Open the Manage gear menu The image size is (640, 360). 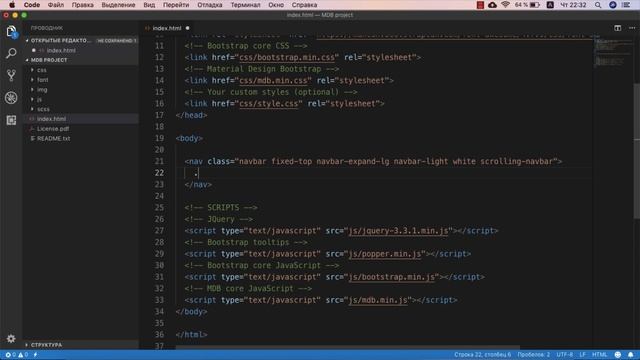pyautogui.click(x=11, y=338)
